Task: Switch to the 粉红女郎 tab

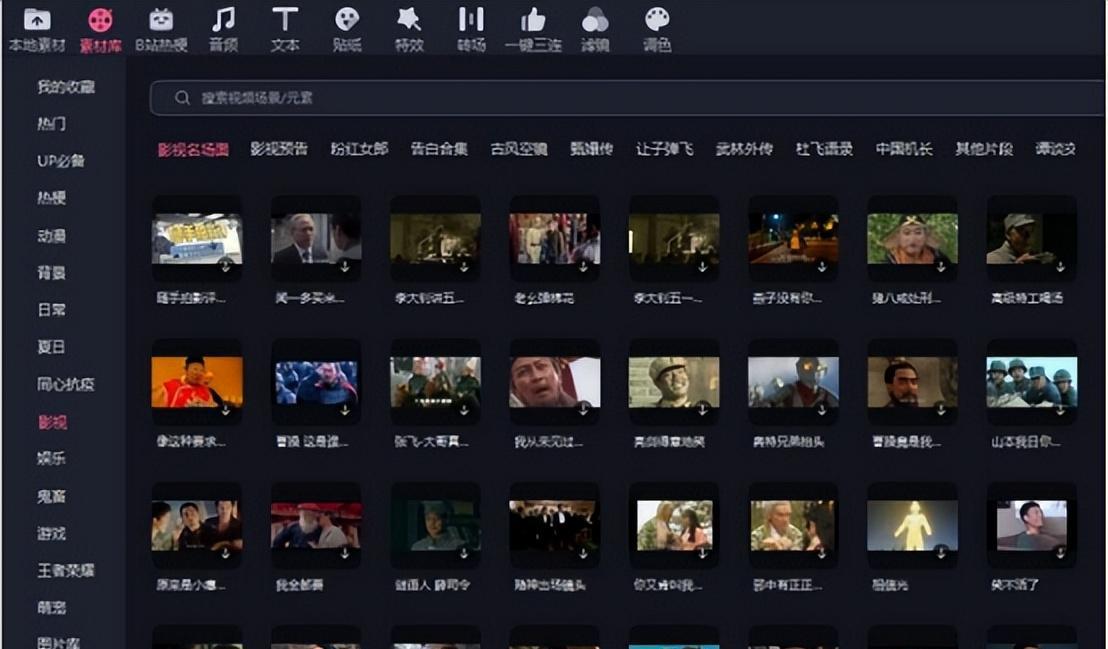Action: point(359,149)
